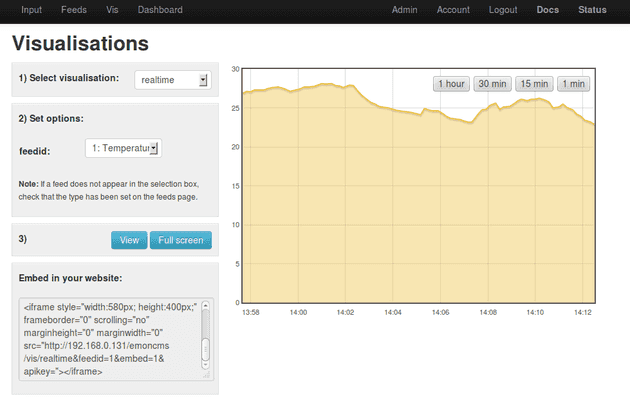This screenshot has width=630, height=414.
Task: Switch graph window to 15 min
Action: tap(533, 84)
